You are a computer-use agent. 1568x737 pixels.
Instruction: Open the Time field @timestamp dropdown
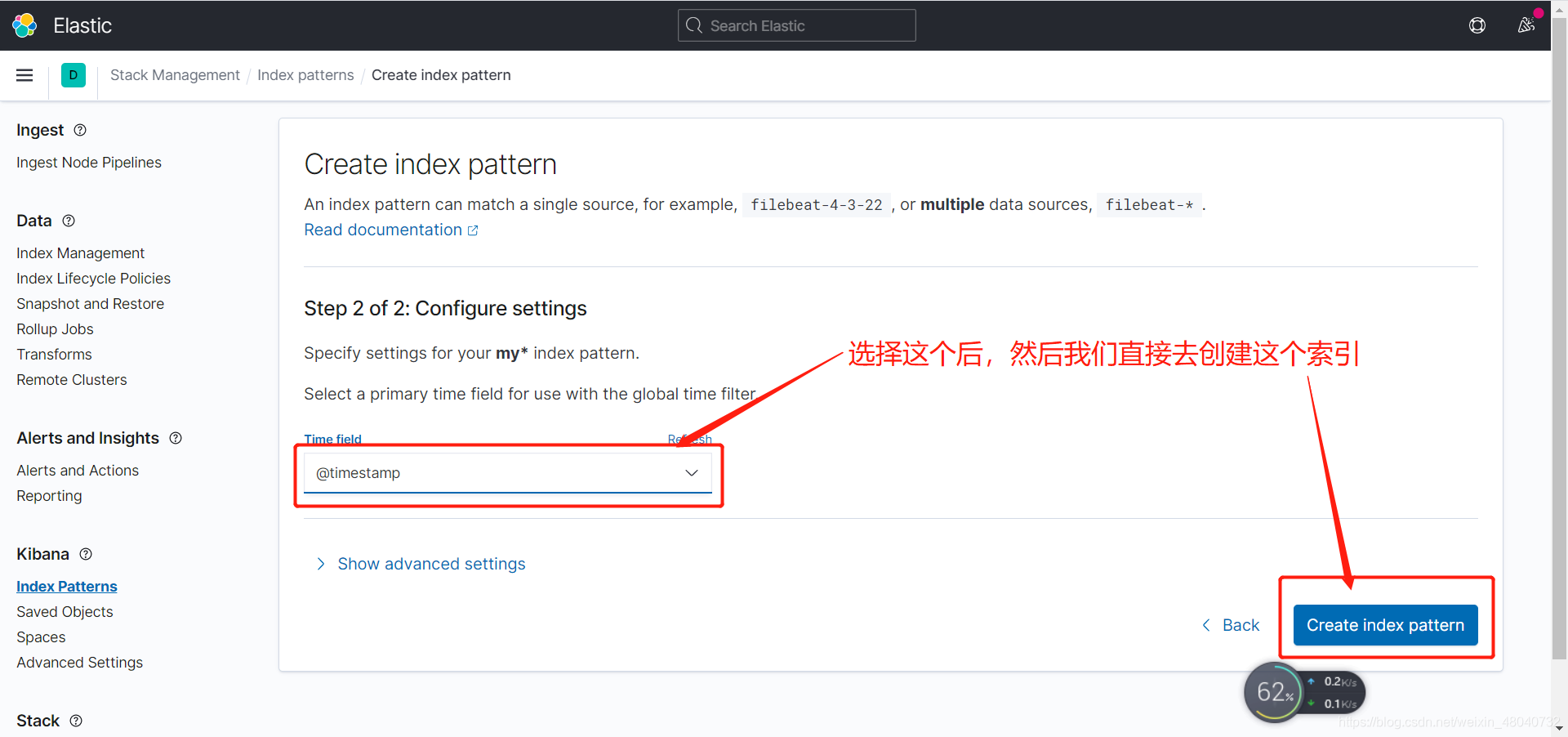pos(508,473)
